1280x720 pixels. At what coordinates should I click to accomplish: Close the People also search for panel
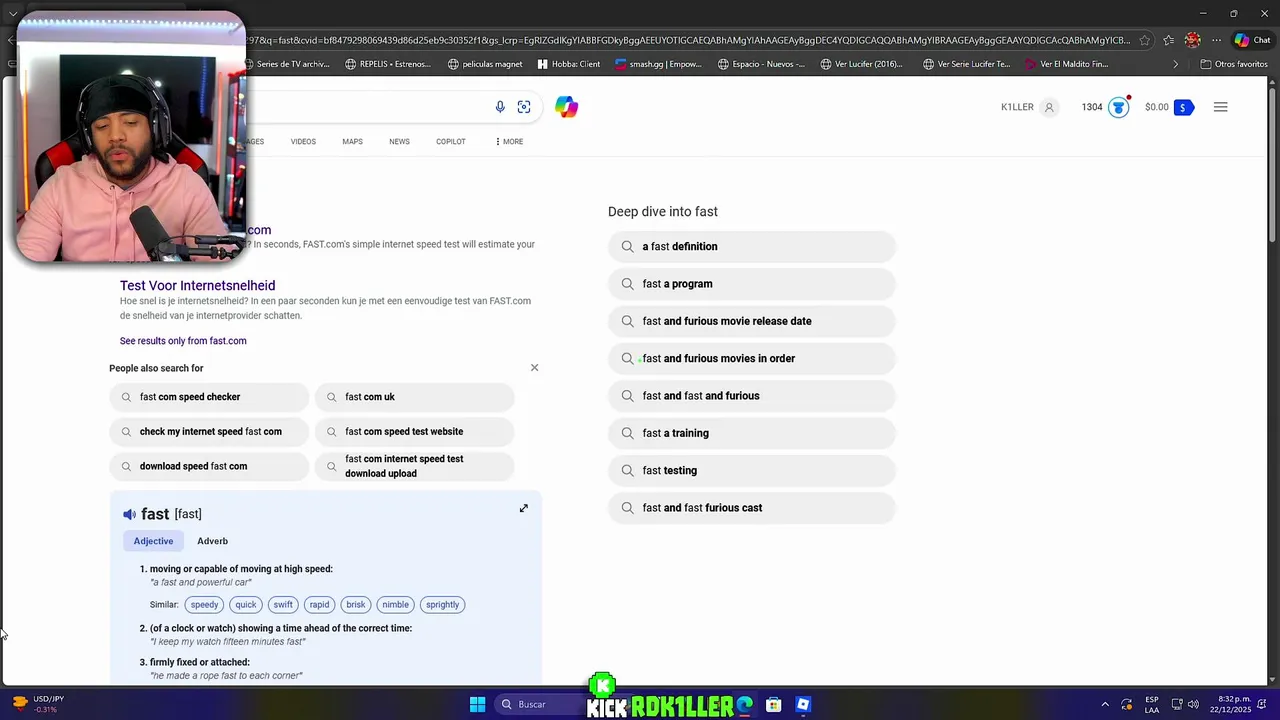click(534, 368)
